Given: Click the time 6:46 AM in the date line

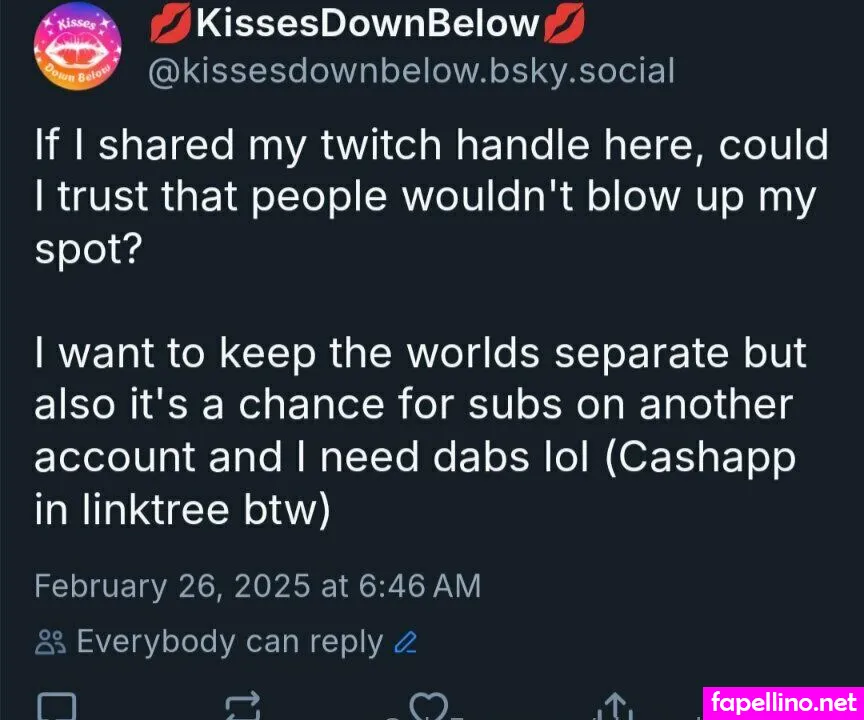Looking at the screenshot, I should click(421, 586).
